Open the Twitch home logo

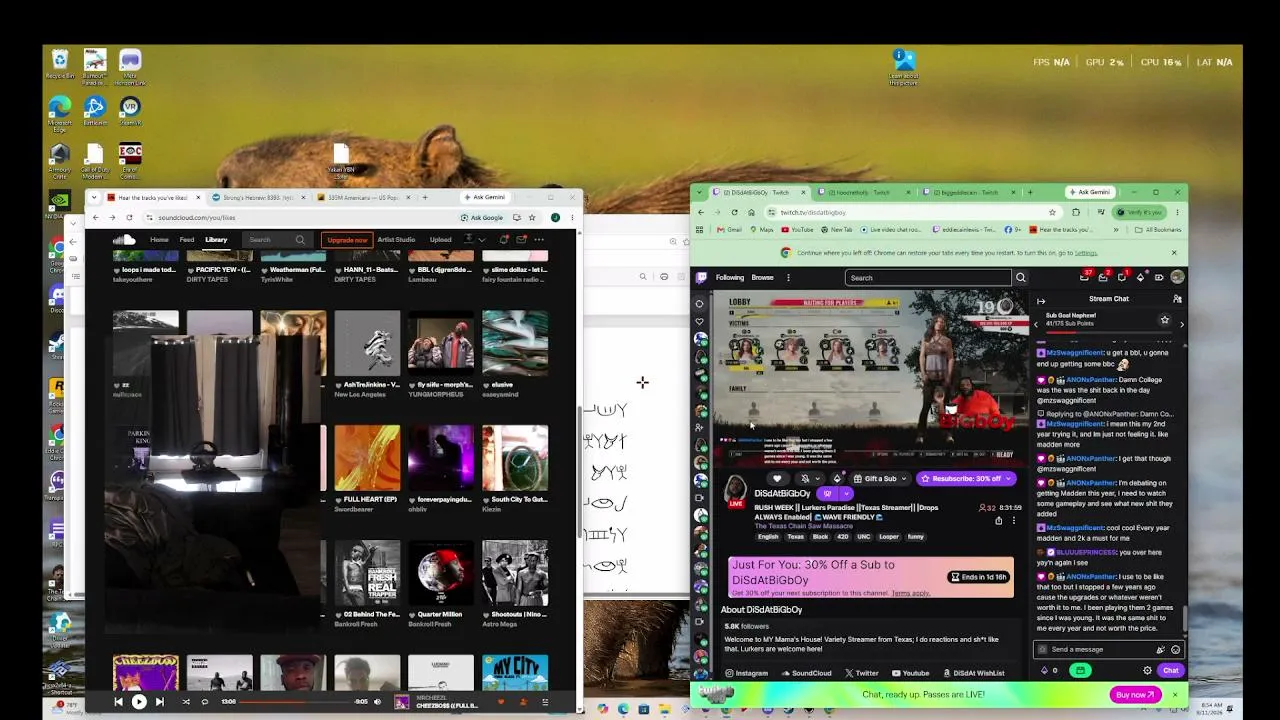click(x=702, y=278)
